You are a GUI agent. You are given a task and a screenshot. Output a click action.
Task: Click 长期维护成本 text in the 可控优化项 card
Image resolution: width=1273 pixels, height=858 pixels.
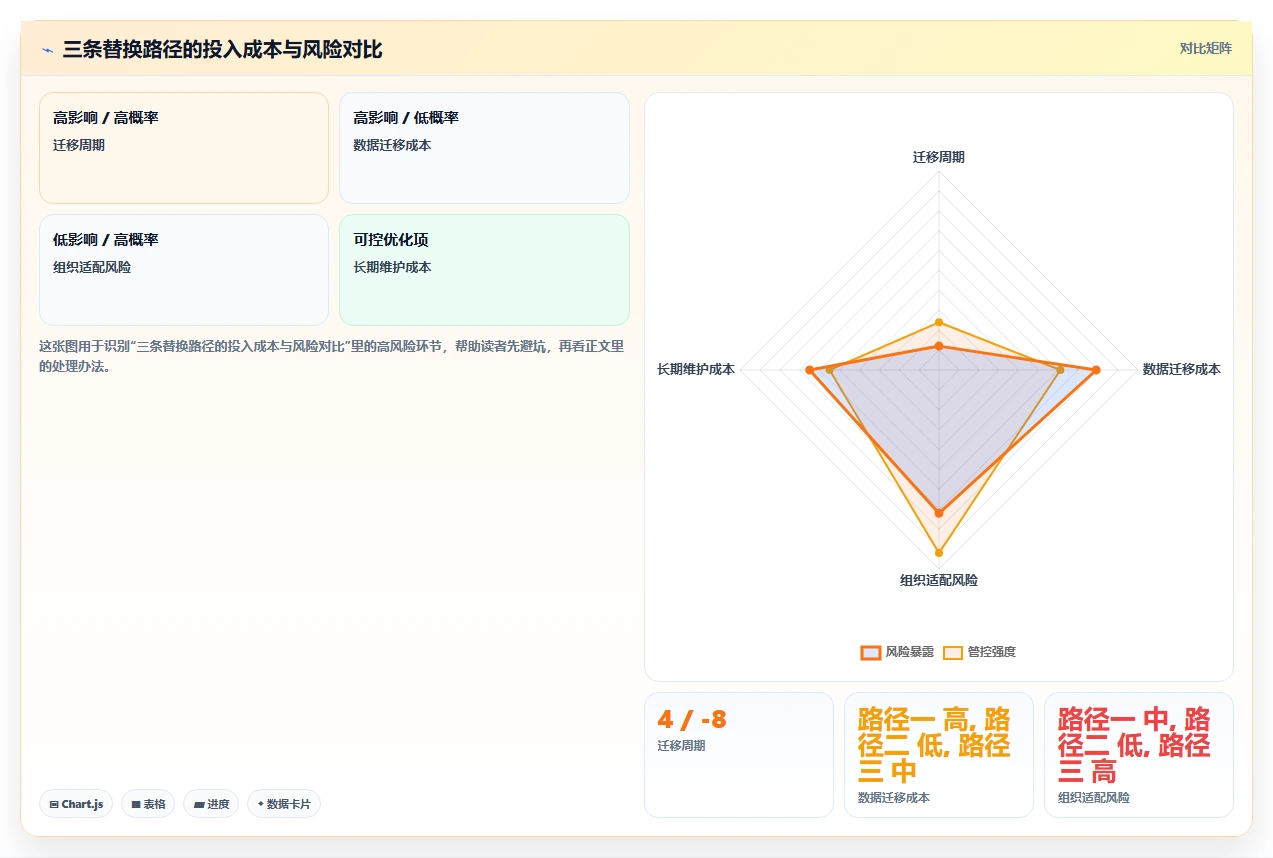click(x=392, y=267)
